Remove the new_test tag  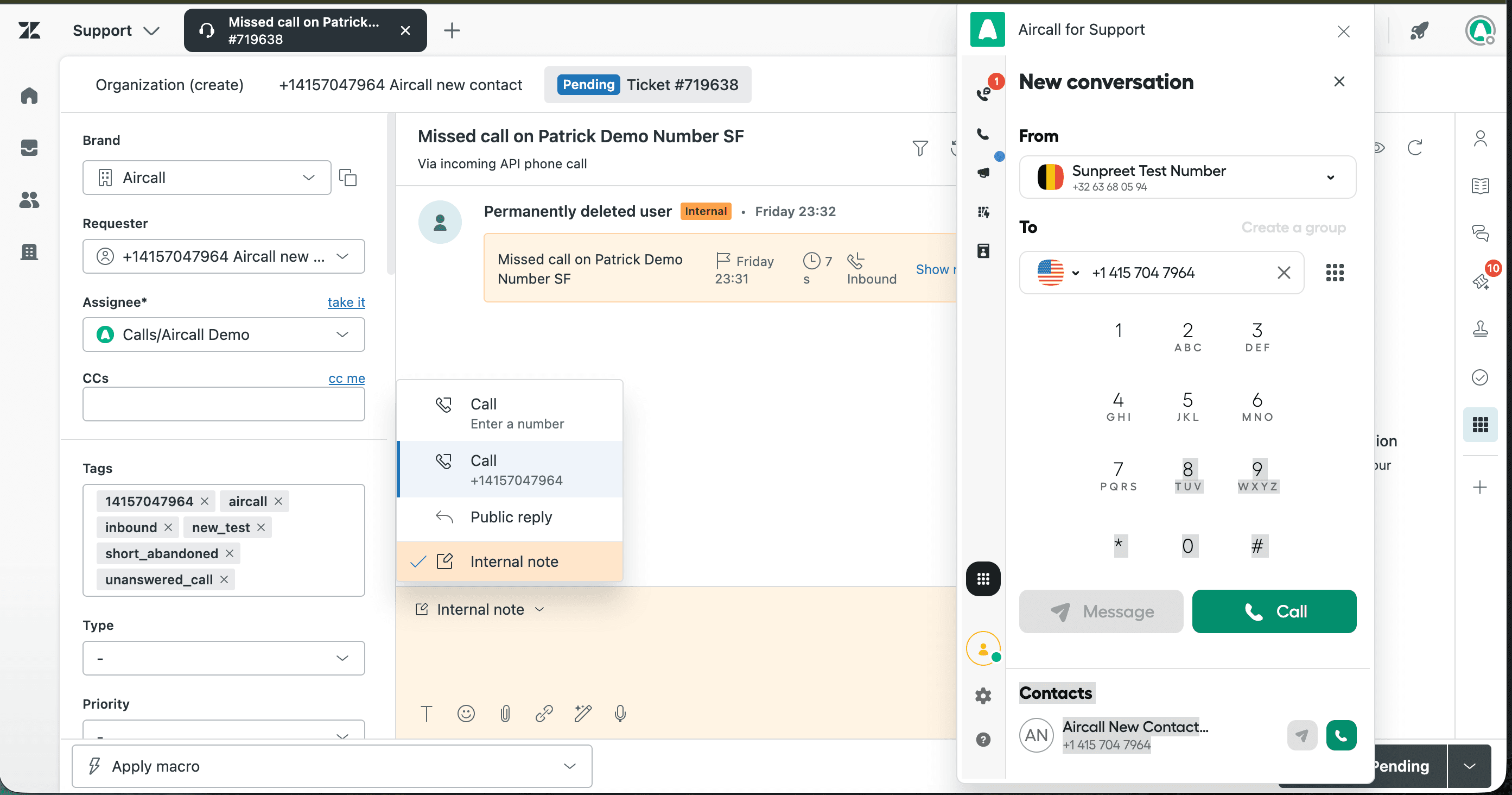click(x=261, y=527)
